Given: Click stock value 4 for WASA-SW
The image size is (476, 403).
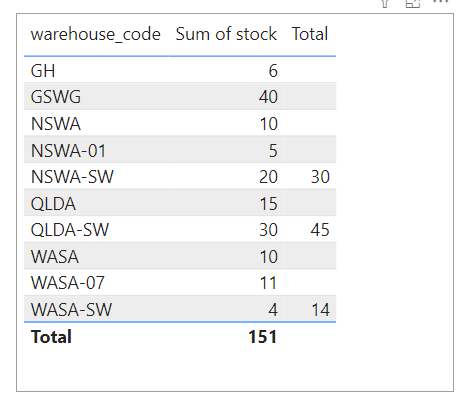Looking at the screenshot, I should pos(273,310).
